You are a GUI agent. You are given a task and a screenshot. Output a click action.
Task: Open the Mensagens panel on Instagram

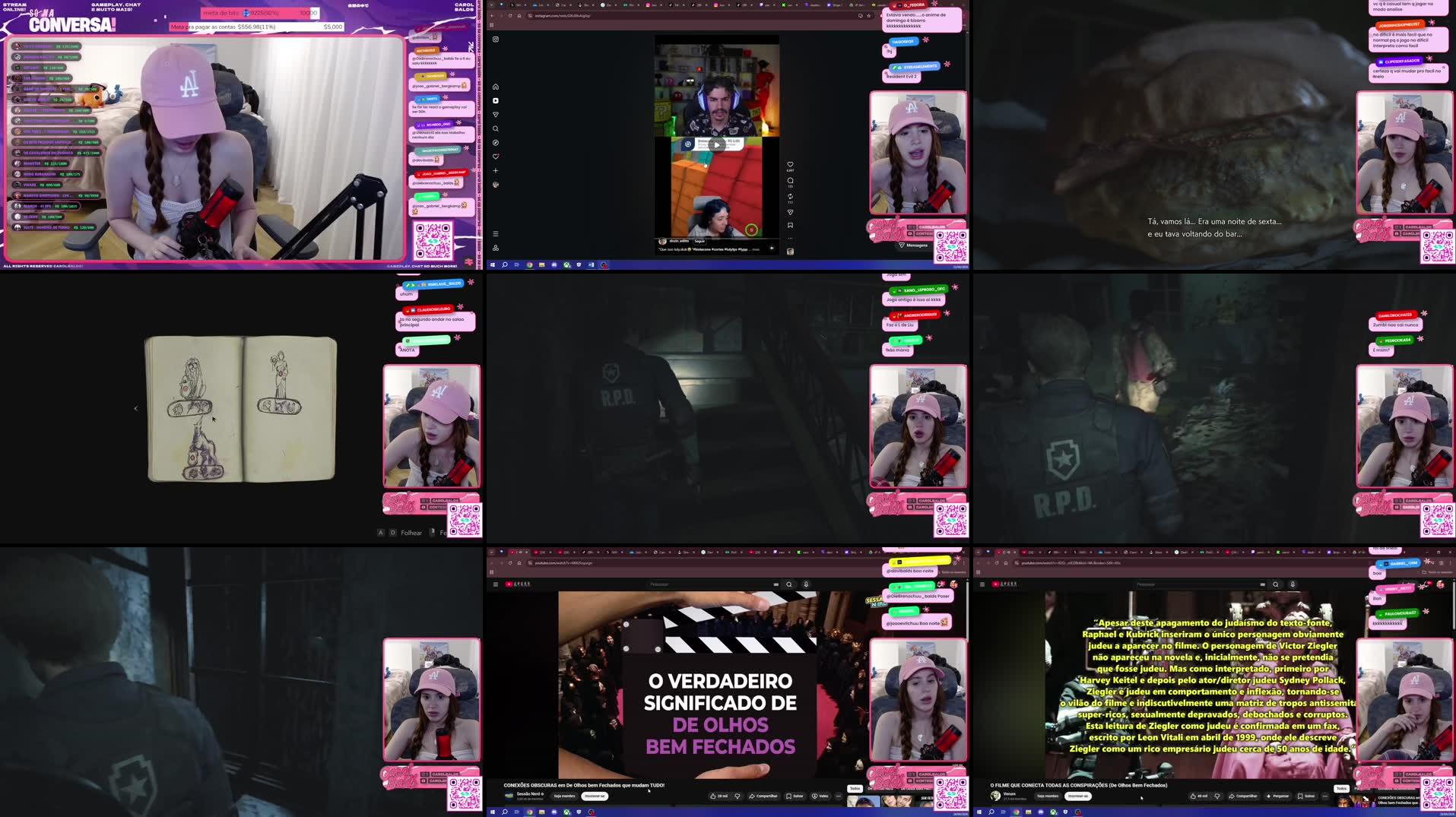pos(912,245)
